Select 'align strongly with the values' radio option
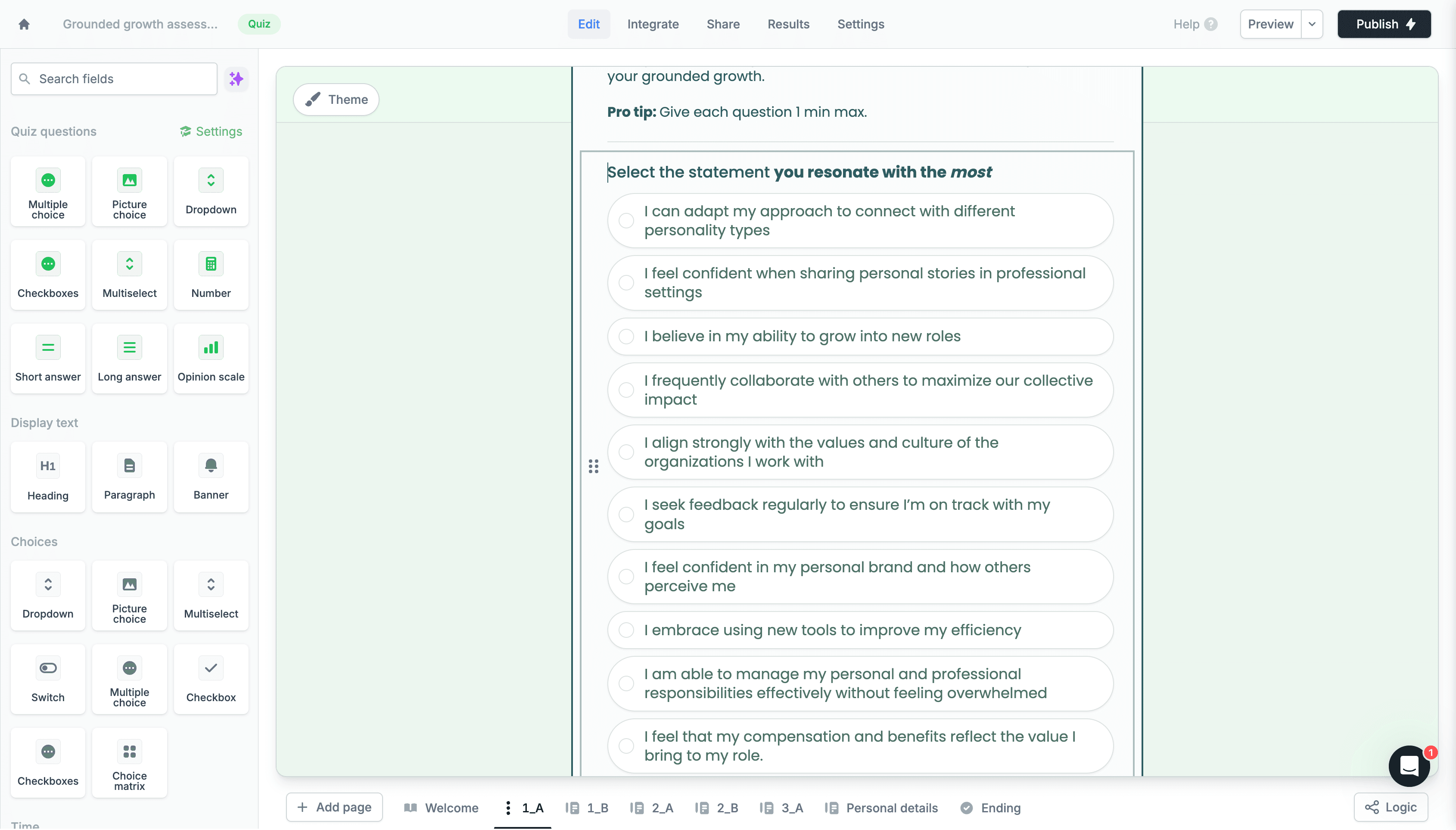 coord(626,452)
